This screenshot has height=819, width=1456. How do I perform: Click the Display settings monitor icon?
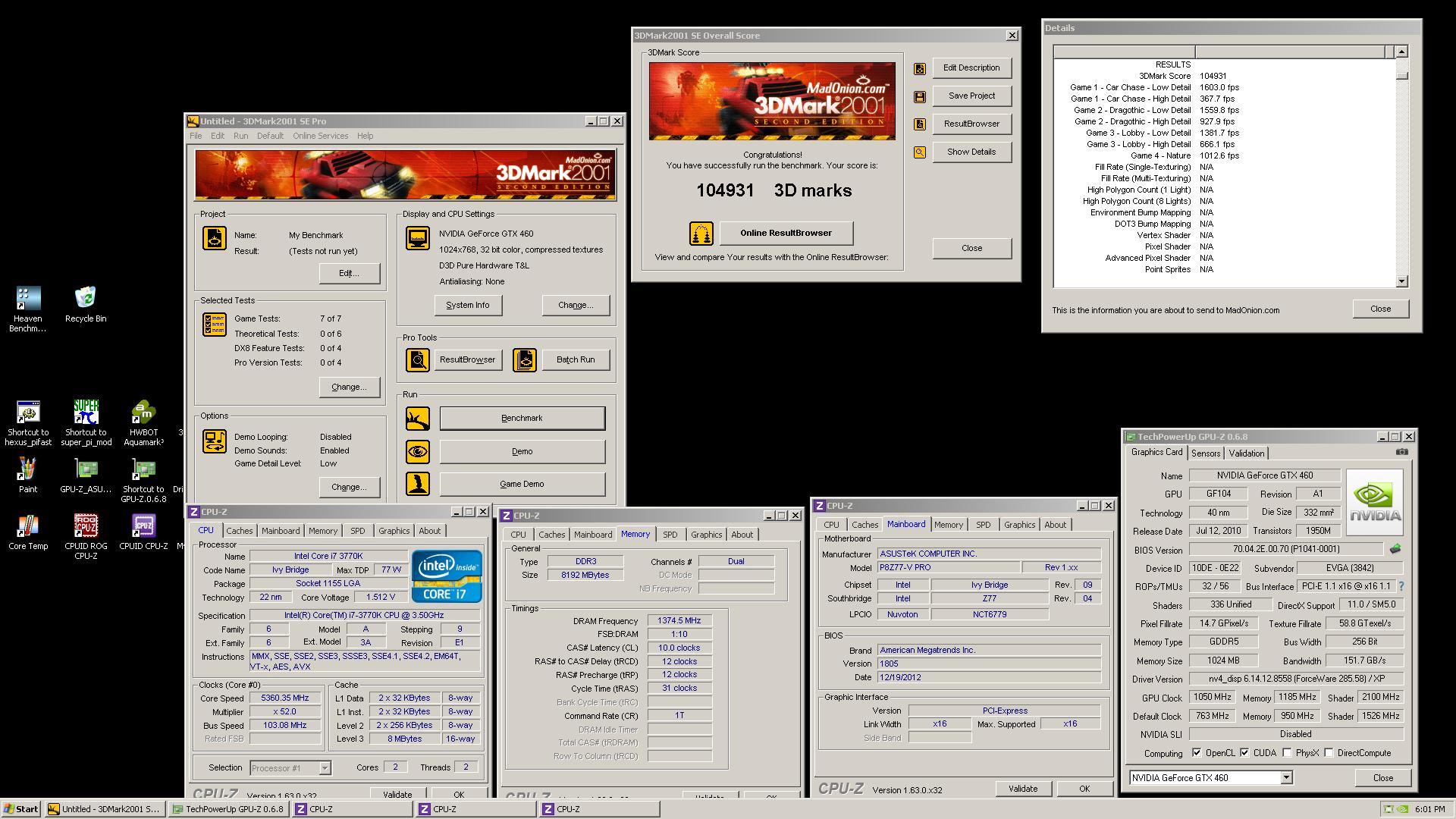point(417,238)
